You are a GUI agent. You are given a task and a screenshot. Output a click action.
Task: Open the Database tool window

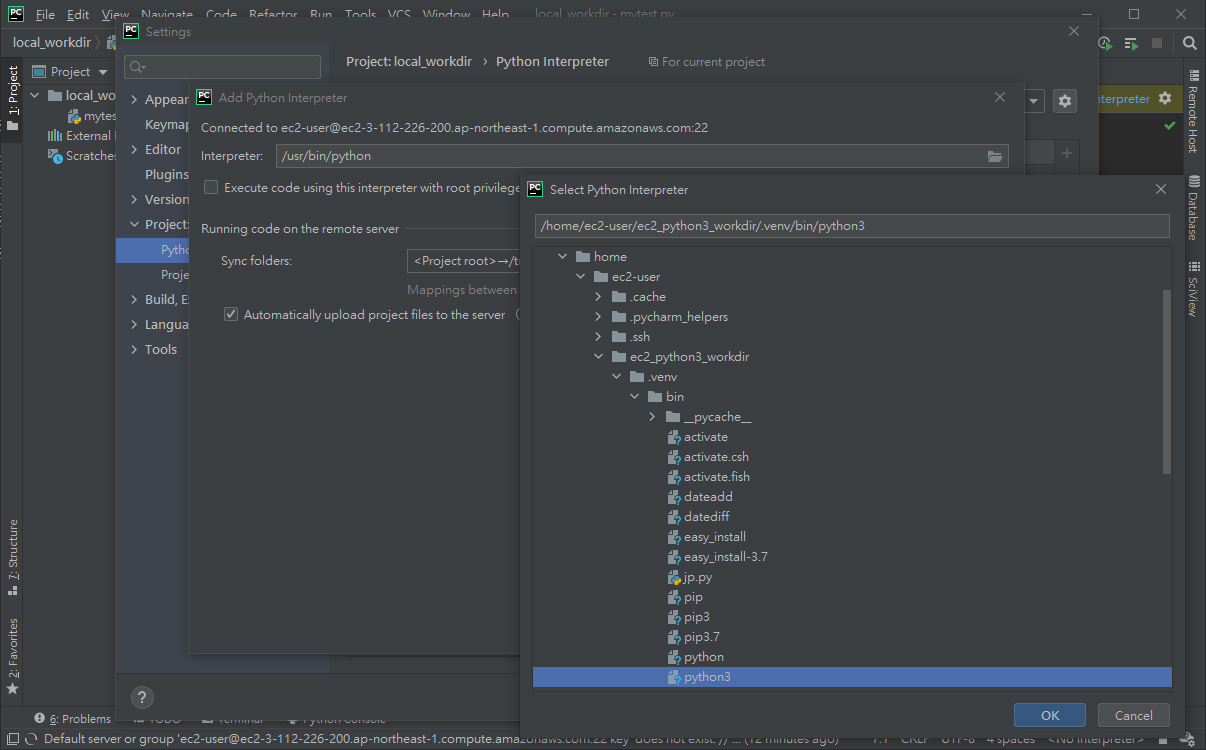pos(1193,209)
